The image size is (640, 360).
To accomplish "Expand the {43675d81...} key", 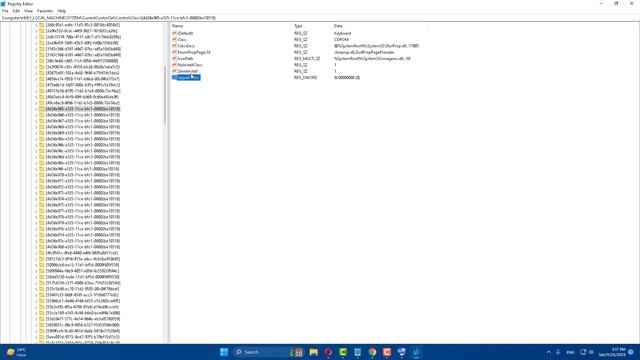I will (x=36, y=73).
